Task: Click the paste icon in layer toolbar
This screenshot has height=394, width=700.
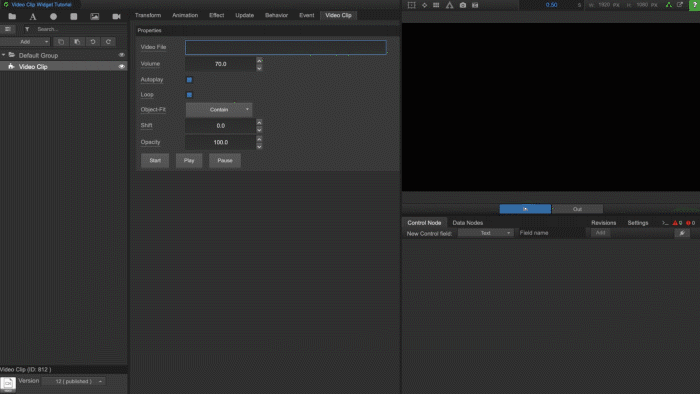Action: point(77,42)
